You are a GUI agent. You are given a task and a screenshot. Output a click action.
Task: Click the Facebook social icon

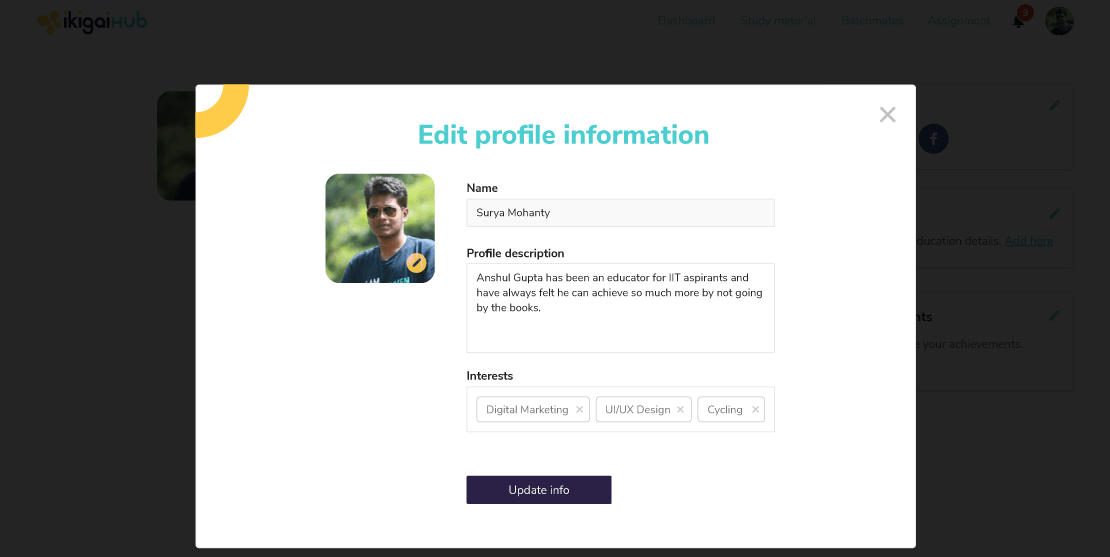pyautogui.click(x=933, y=139)
